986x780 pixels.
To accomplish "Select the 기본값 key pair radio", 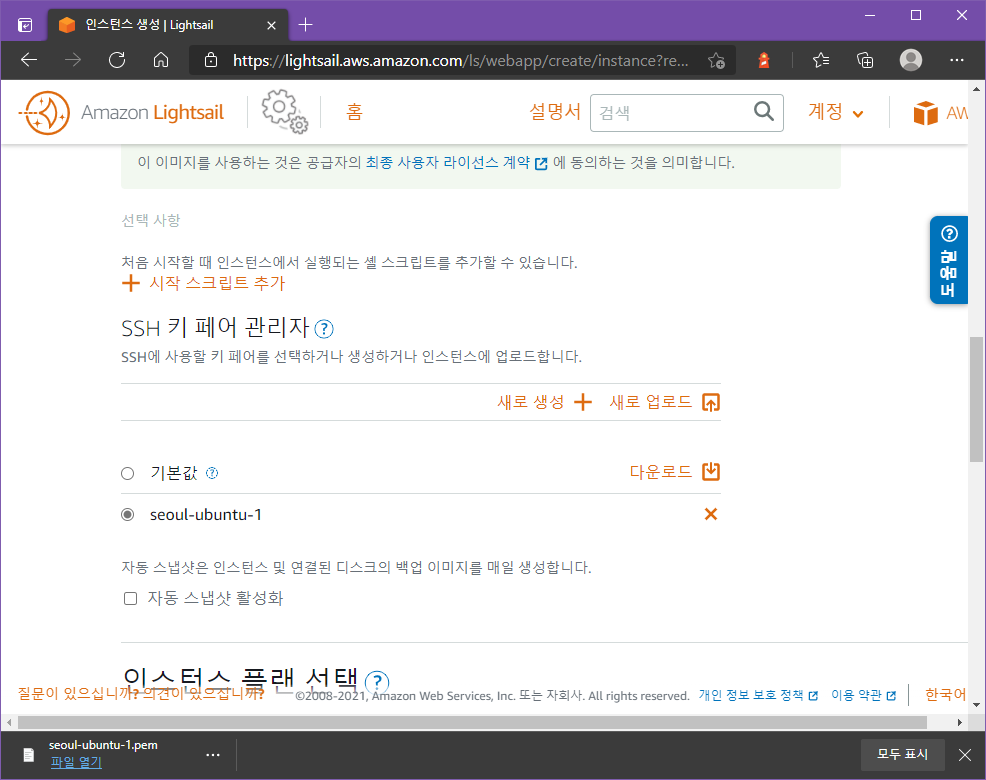I will point(128,473).
